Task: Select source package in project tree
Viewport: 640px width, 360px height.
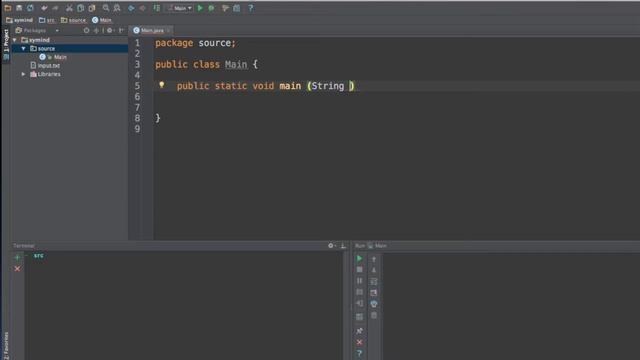Action: [42, 49]
